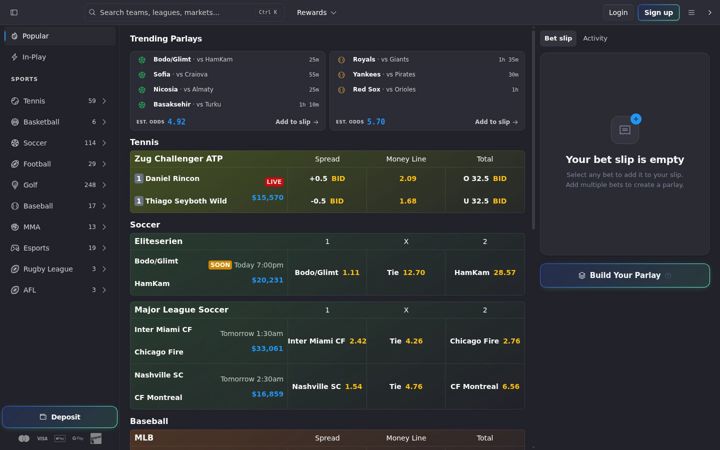720x450 pixels.
Task: Click the Basketball icon in sidebar
Action: coord(15,122)
